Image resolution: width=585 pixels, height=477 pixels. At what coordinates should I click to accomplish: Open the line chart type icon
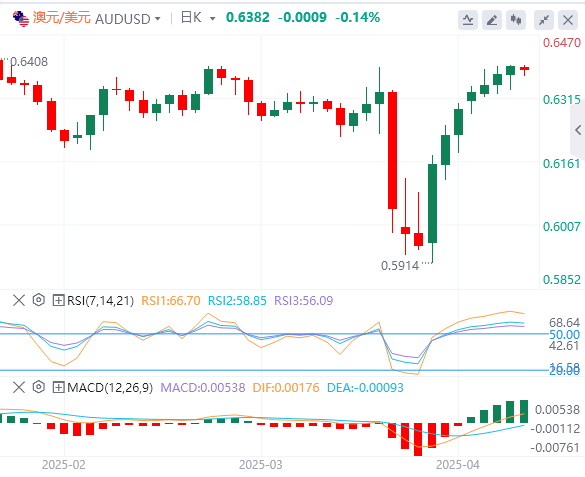tap(468, 20)
